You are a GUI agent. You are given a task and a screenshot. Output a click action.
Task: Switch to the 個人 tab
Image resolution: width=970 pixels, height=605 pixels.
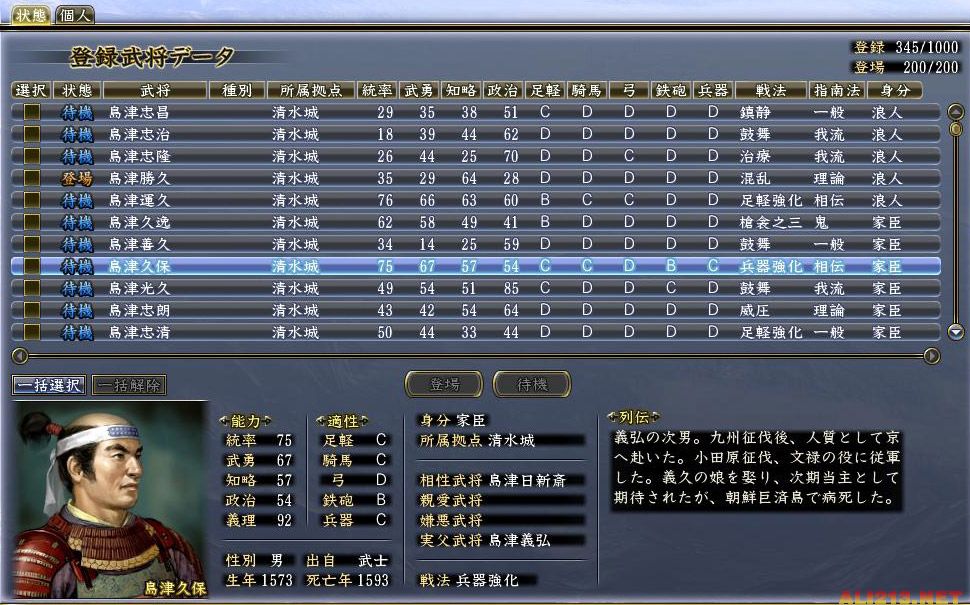click(x=75, y=14)
